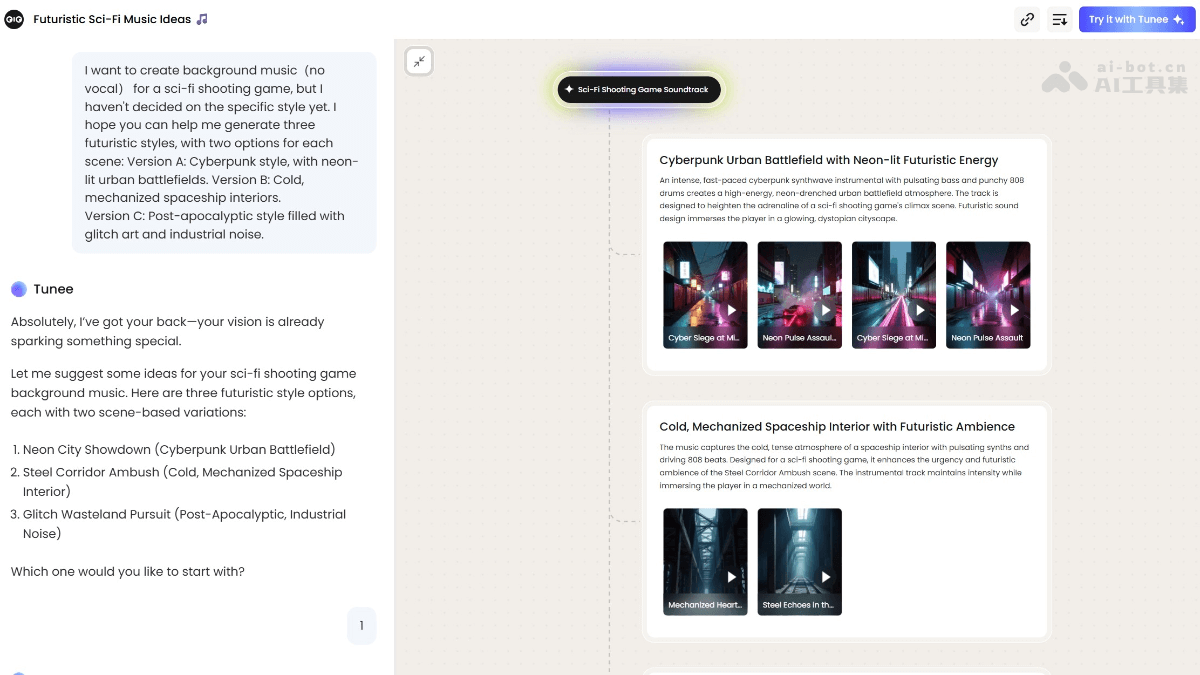This screenshot has height=675, width=1200.
Task: Click the Tunee avatar icon in chat
Action: click(x=19, y=289)
